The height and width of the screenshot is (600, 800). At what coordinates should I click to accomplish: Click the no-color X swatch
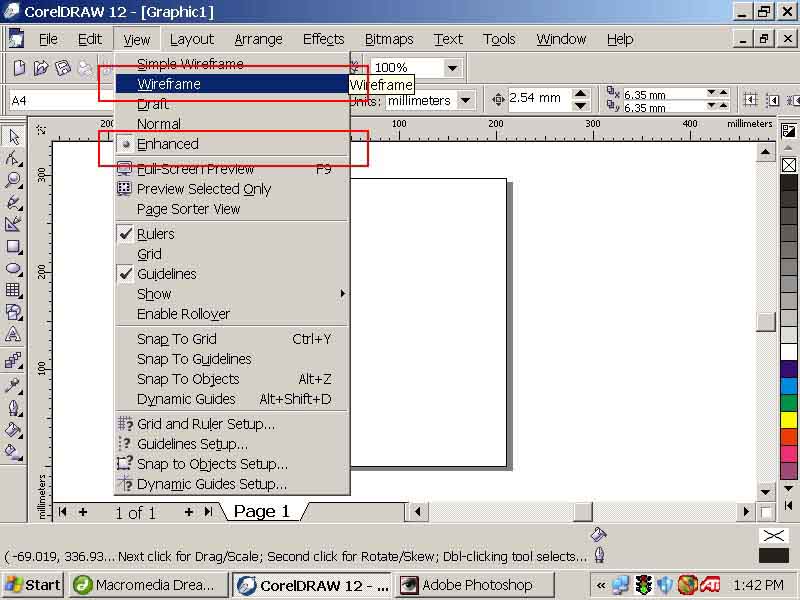tap(789, 165)
